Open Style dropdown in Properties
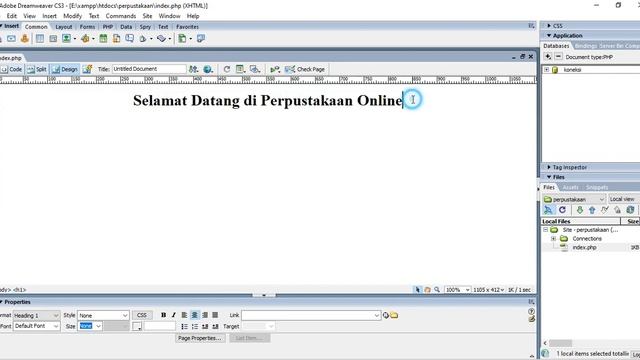This screenshot has height=360, width=640. coord(103,316)
